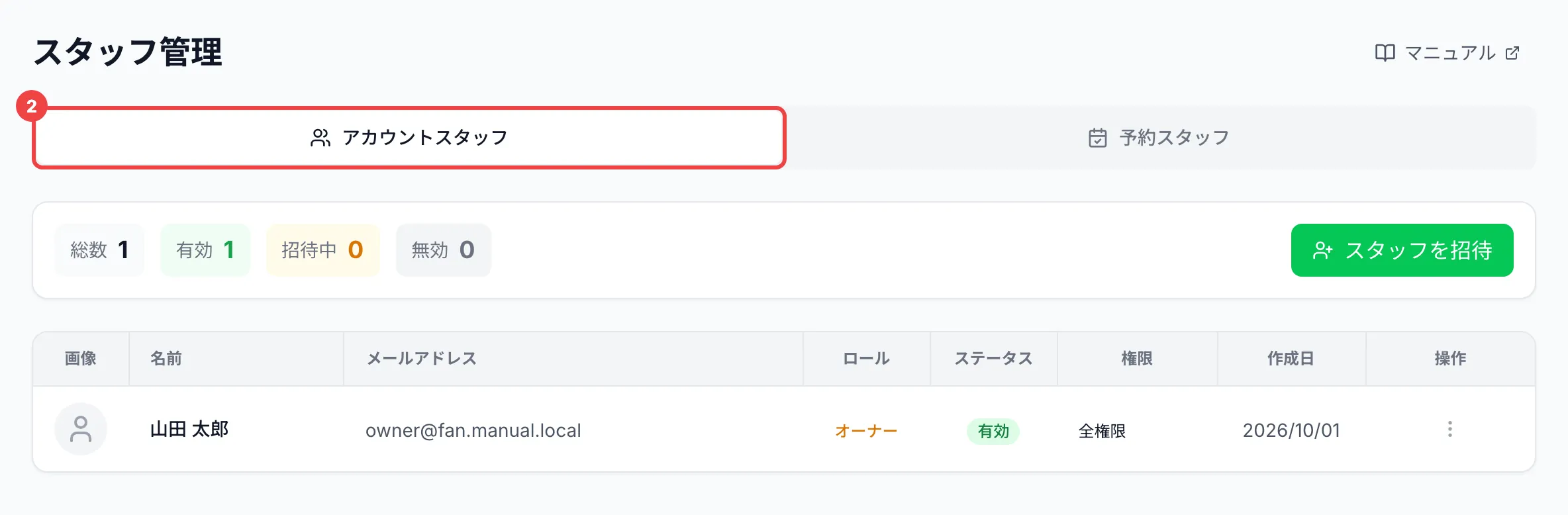Open the マニュアル link

coord(1447,53)
